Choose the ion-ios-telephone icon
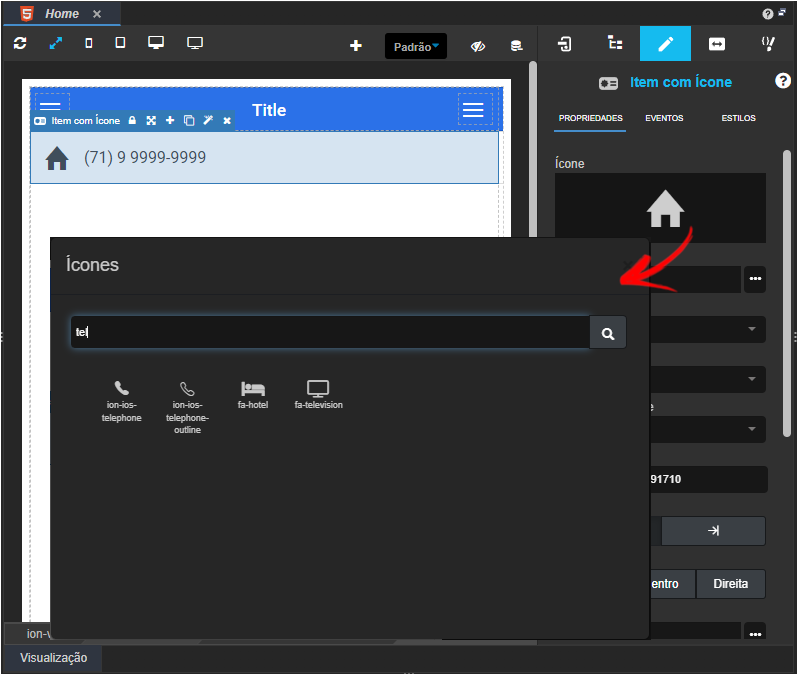The image size is (798, 675). (x=121, y=402)
